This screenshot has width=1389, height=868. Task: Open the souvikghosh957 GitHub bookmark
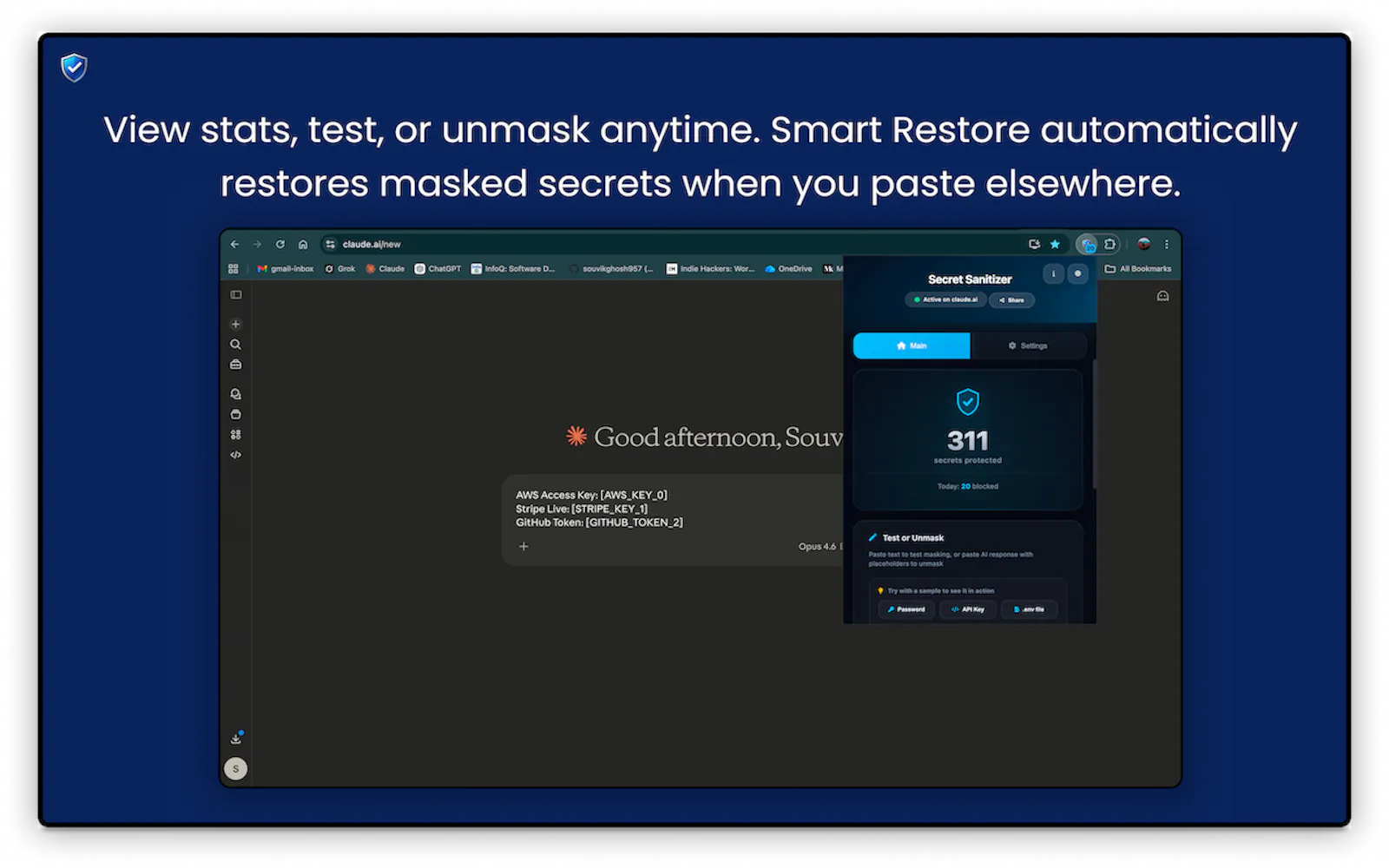[612, 269]
